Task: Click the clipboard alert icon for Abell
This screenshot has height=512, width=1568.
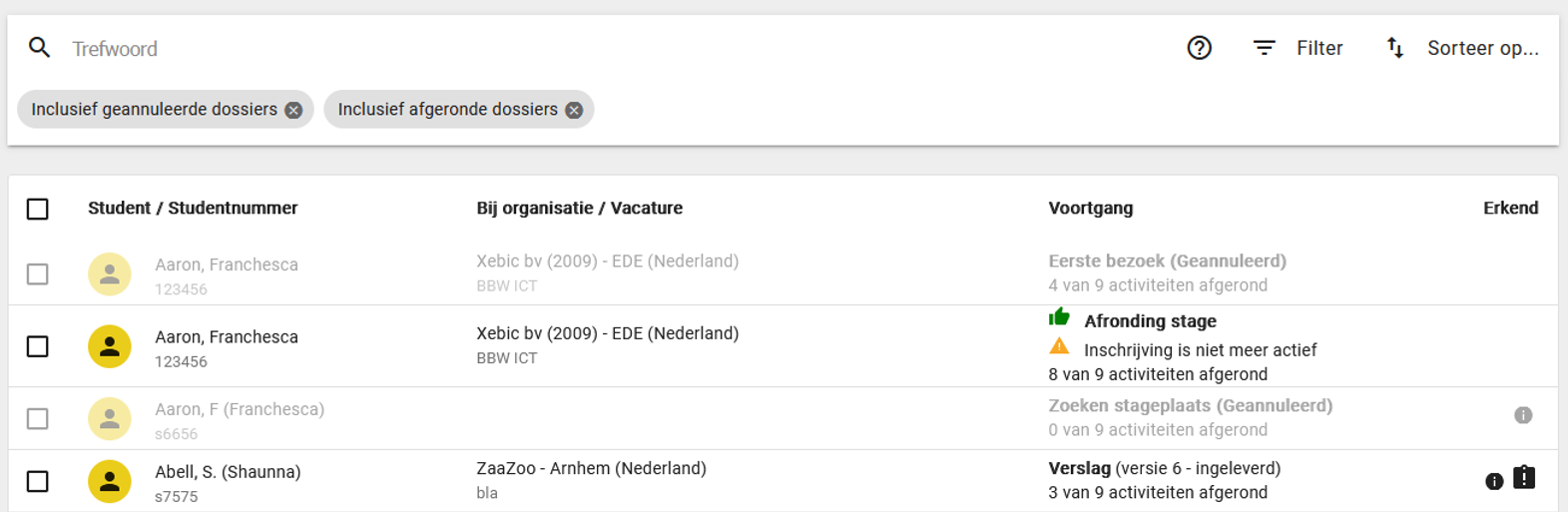Action: coord(1524,478)
